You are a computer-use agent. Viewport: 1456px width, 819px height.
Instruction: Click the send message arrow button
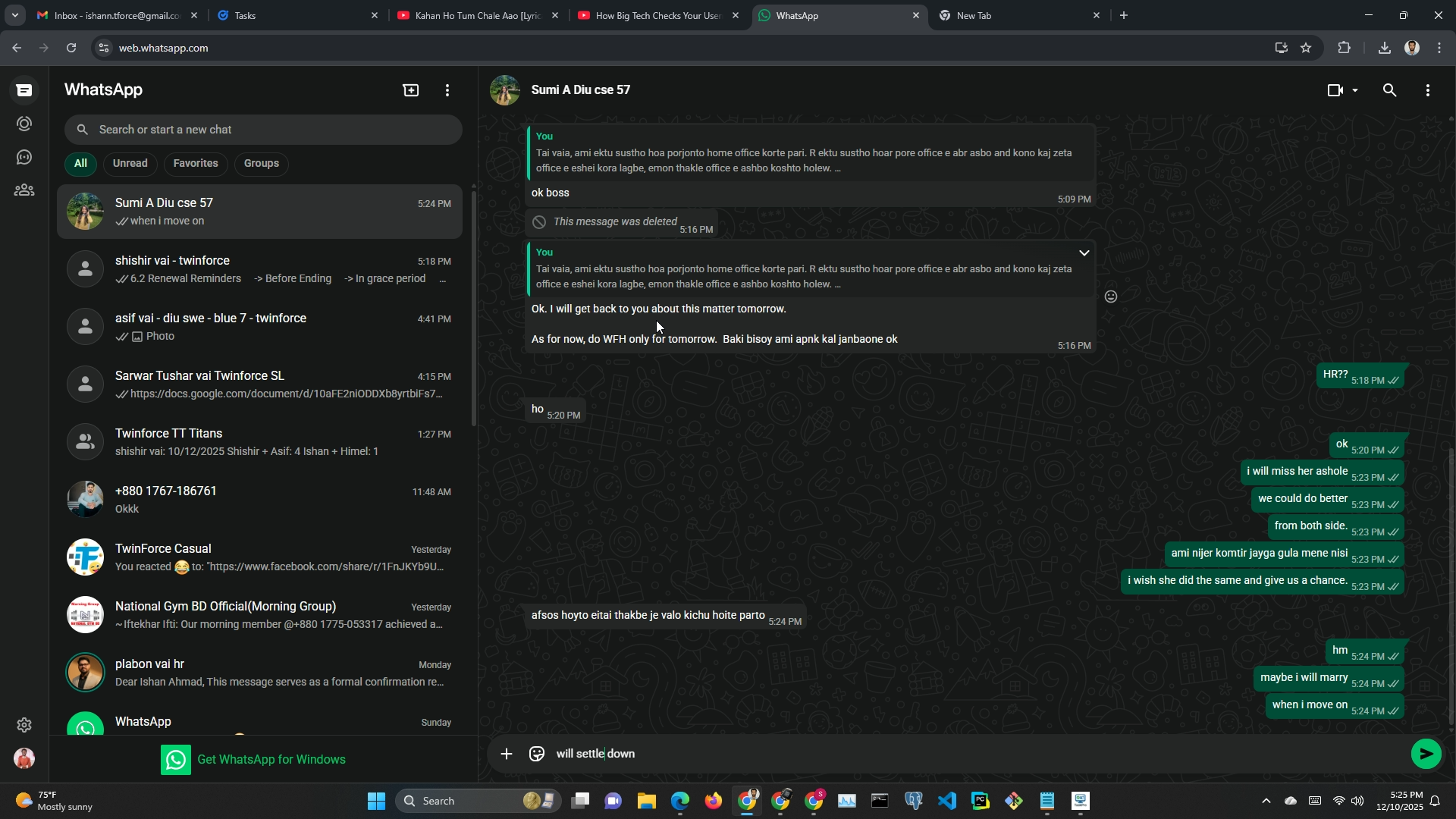point(1426,754)
